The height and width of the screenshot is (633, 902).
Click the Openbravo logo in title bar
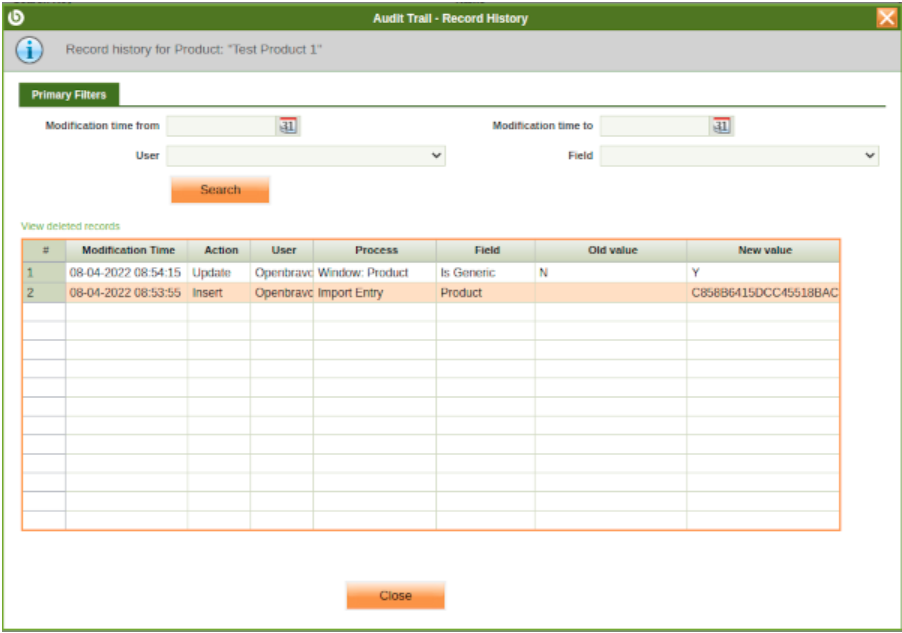[15, 17]
